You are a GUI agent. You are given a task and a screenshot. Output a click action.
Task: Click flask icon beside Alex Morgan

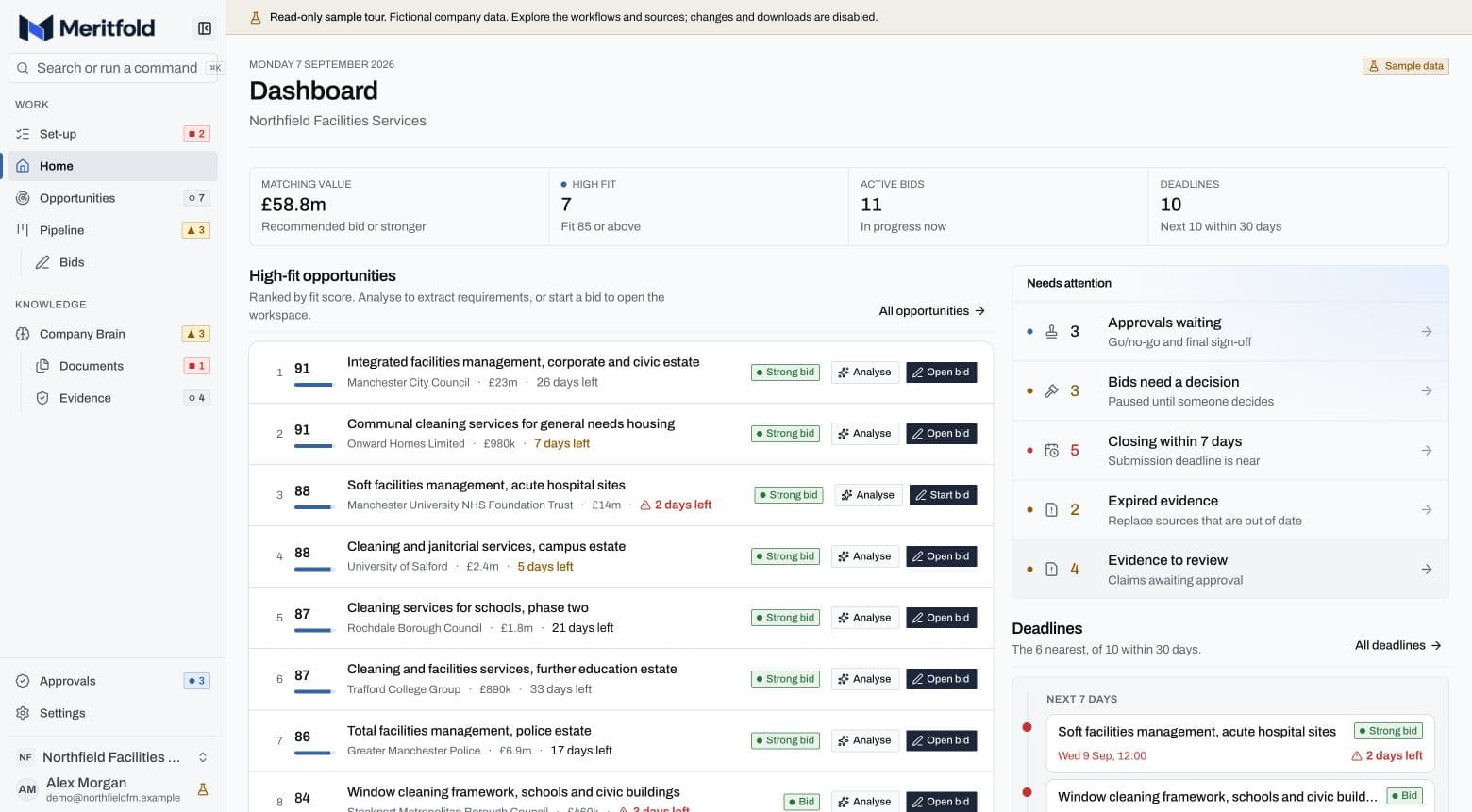[202, 789]
